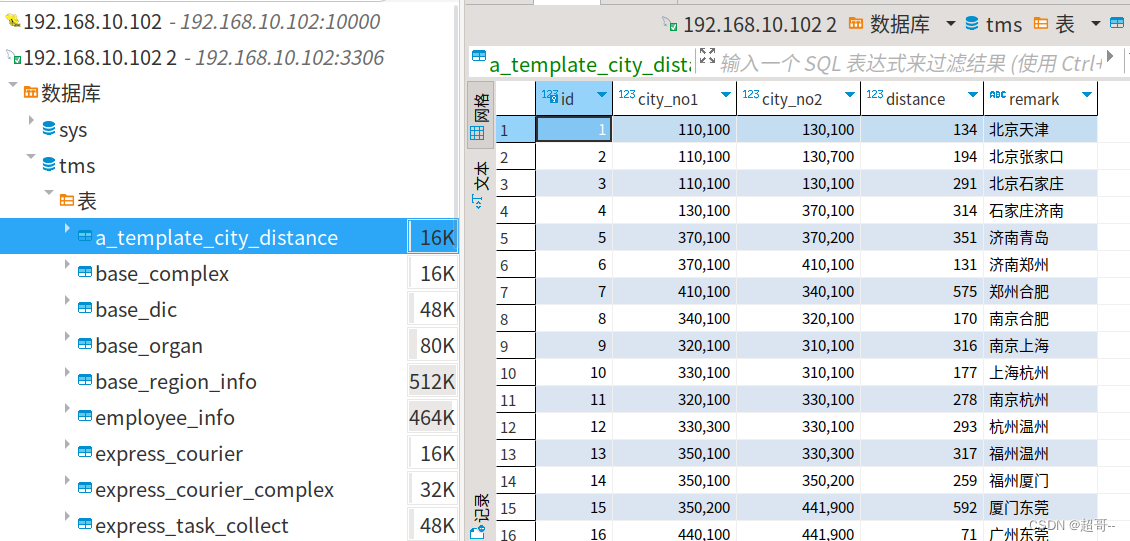Select the cell with remark 北京张家口
1130x541 pixels.
click(1041, 157)
